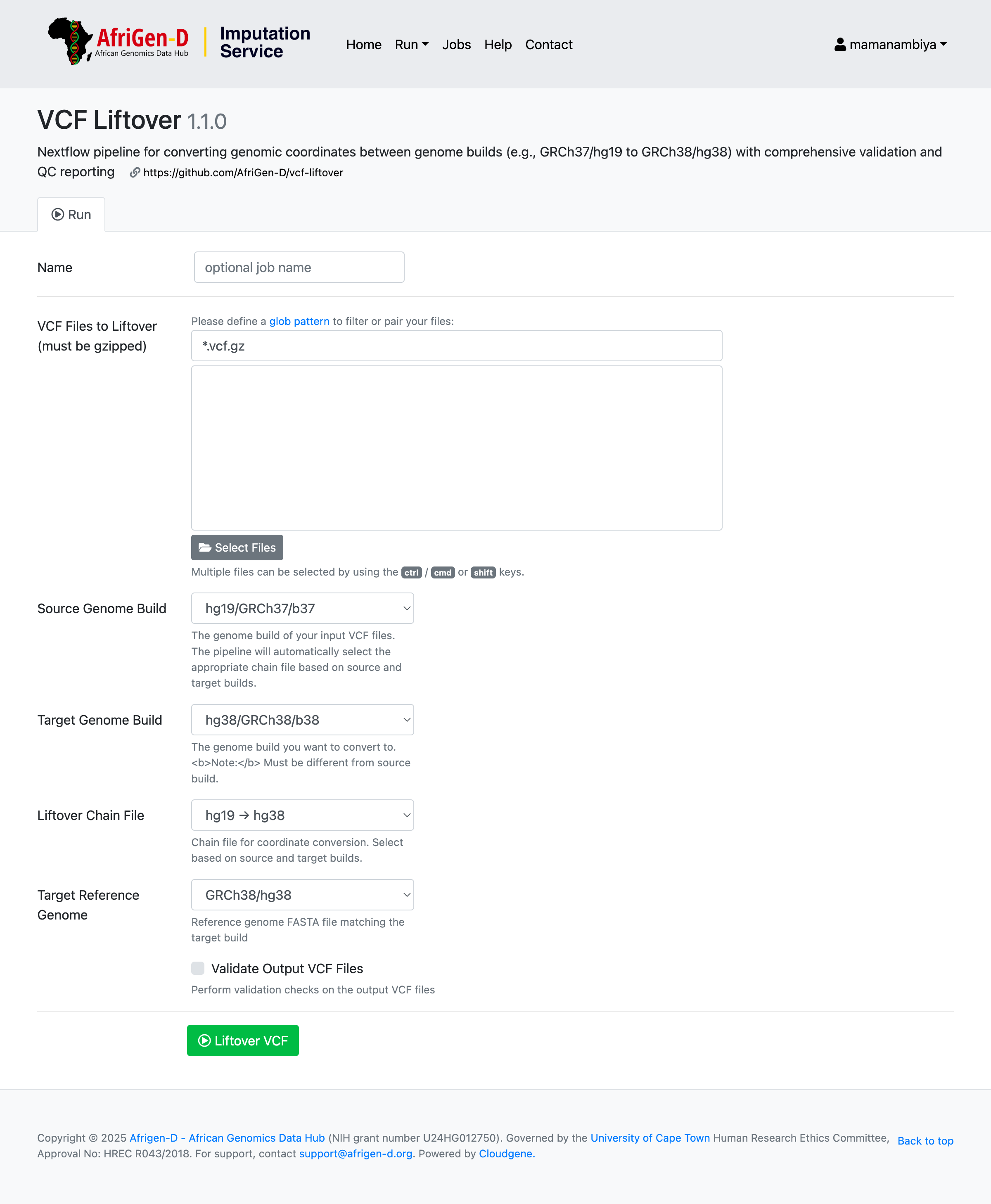Open the Source Genome Build dropdown
The image size is (991, 1204).
(302, 609)
